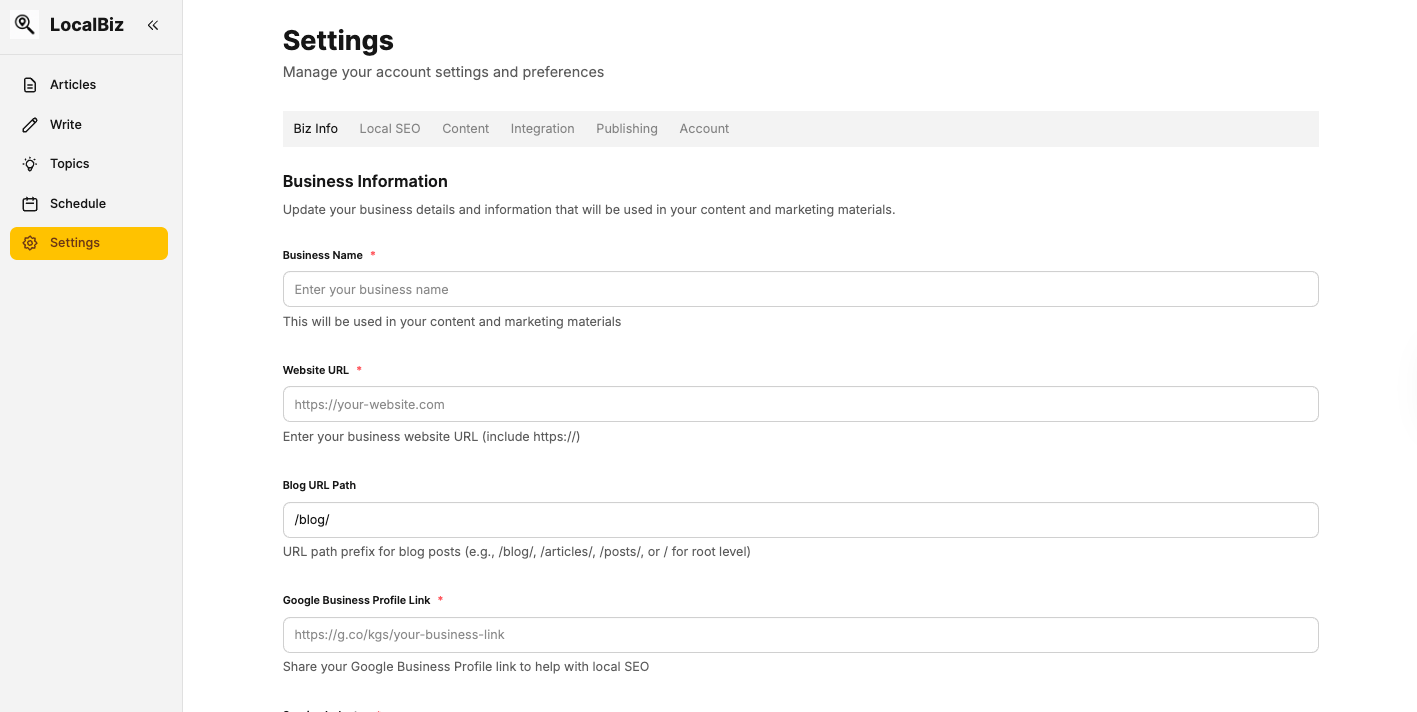Click the Articles document icon in sidebar

pyautogui.click(x=28, y=84)
